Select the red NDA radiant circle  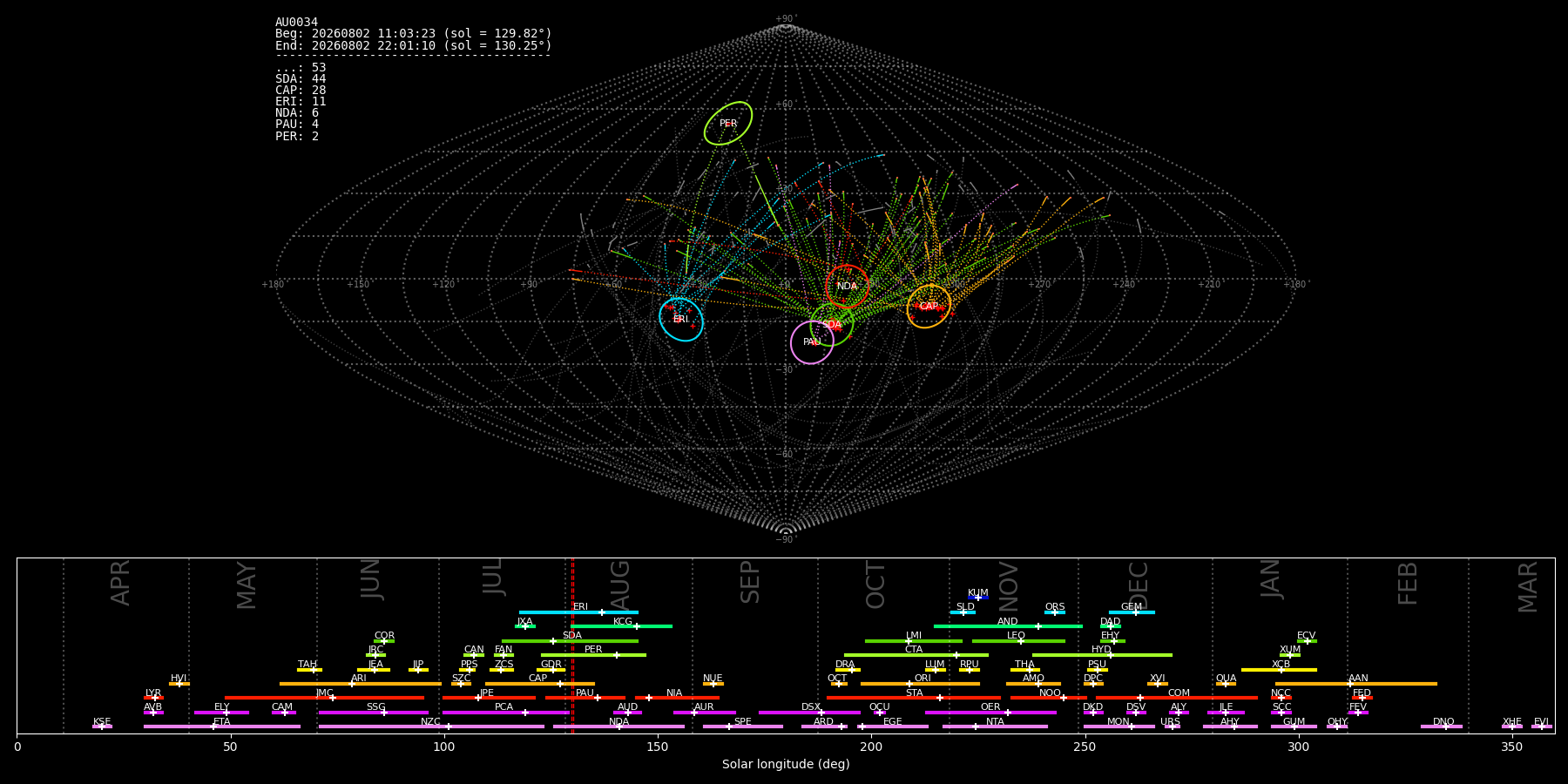coord(847,287)
